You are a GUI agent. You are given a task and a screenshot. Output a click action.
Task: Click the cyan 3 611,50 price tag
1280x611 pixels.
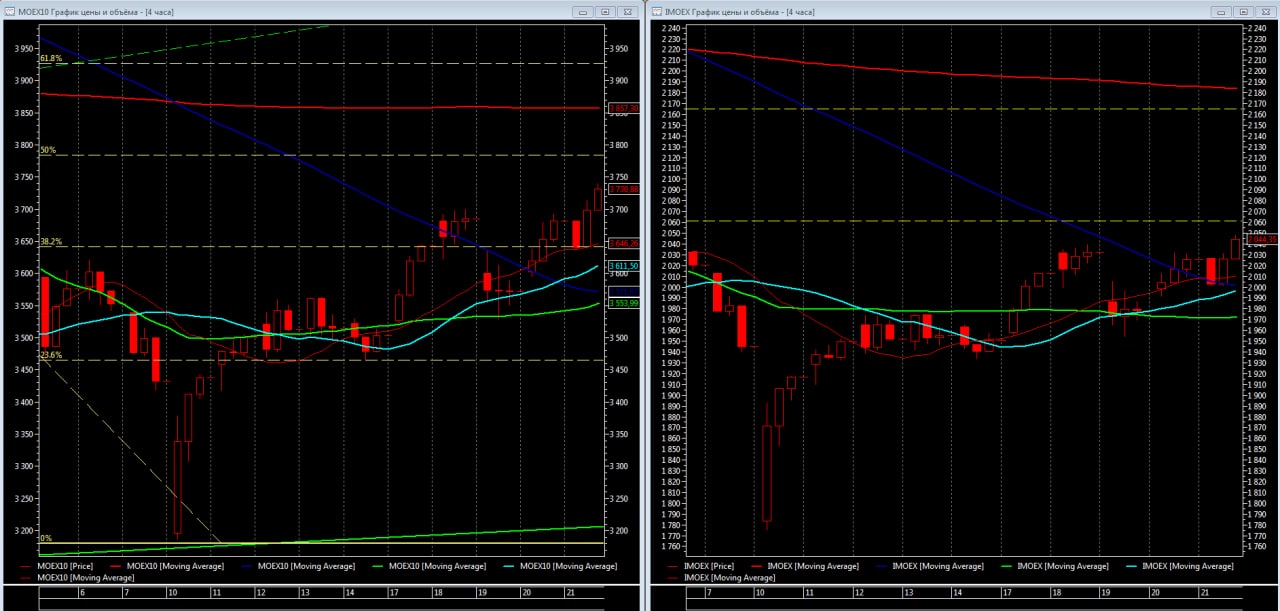pos(624,265)
